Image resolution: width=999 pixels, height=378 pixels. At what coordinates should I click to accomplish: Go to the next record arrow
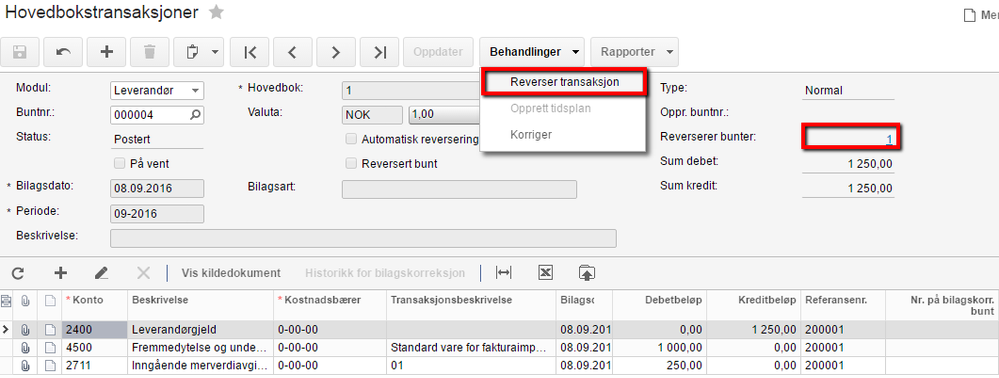(x=336, y=52)
